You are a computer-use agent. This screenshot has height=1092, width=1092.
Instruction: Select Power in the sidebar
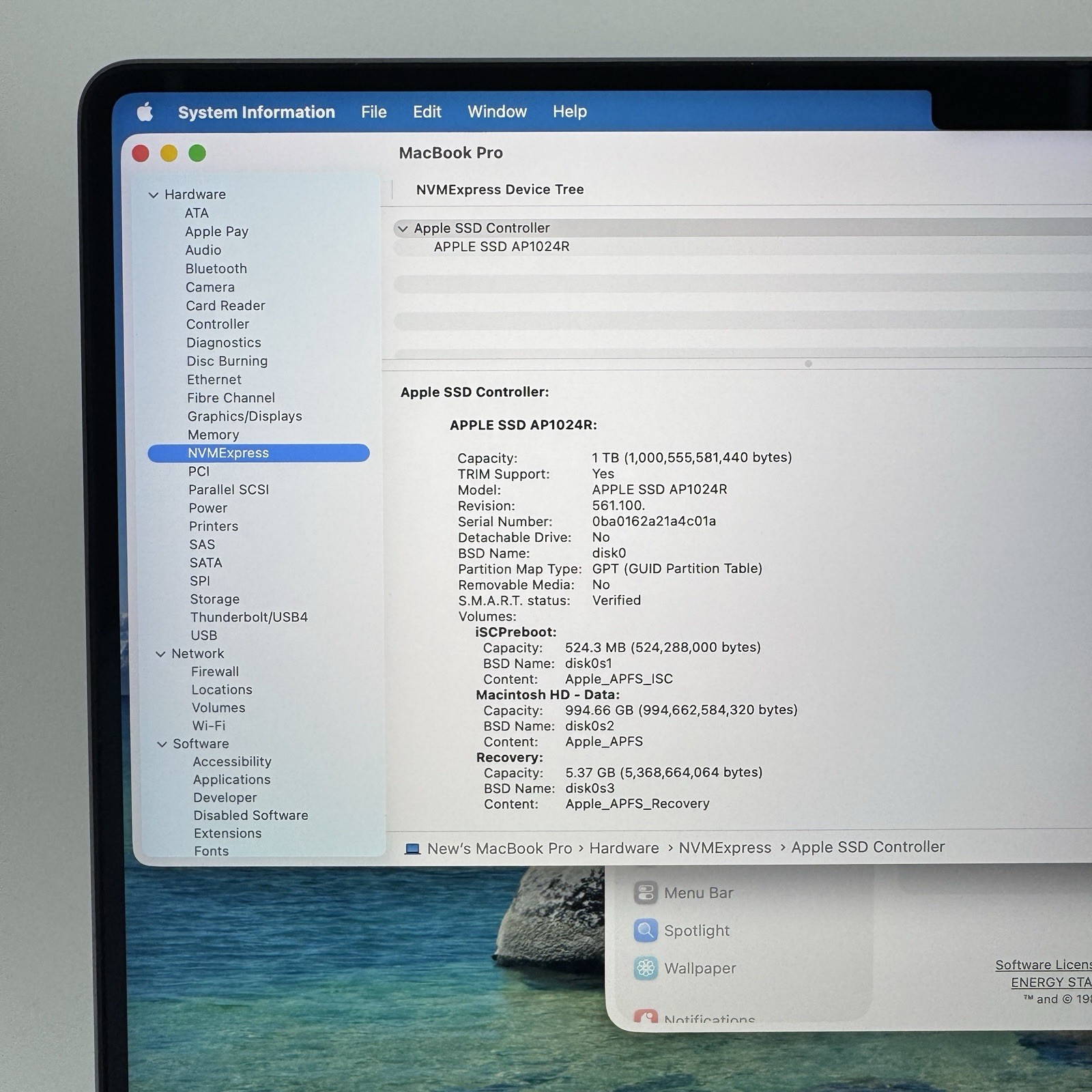point(208,508)
